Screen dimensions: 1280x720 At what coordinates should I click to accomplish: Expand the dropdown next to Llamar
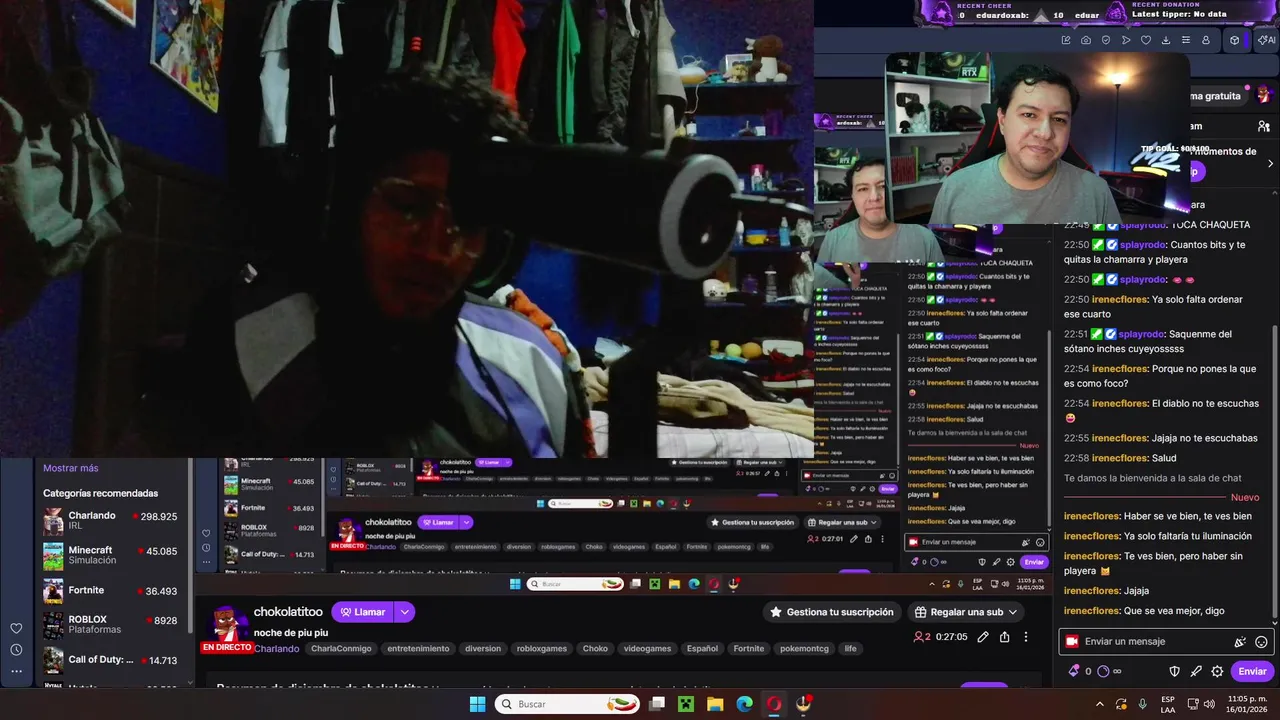pyautogui.click(x=405, y=612)
